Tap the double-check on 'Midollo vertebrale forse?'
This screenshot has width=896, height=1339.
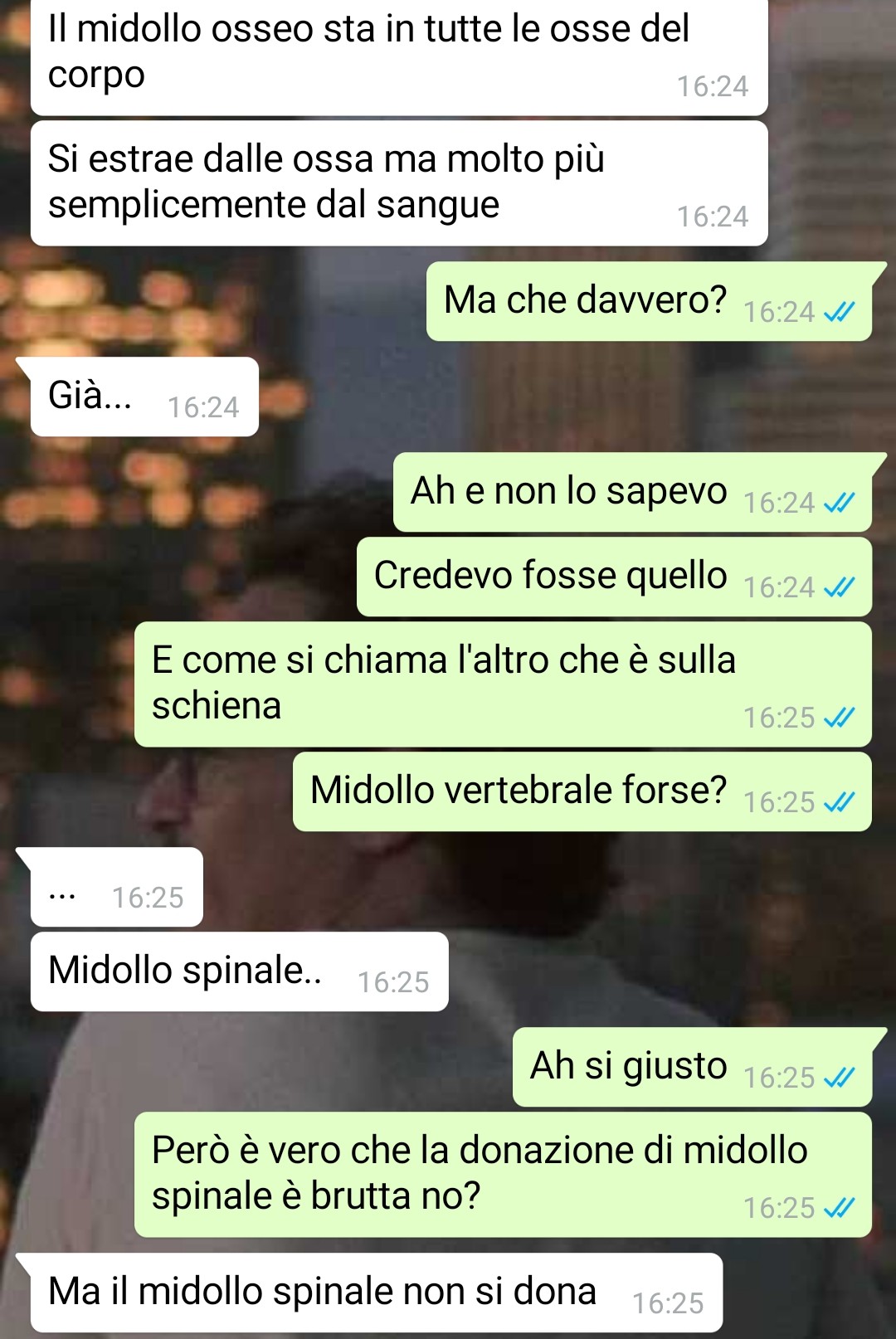point(839,802)
